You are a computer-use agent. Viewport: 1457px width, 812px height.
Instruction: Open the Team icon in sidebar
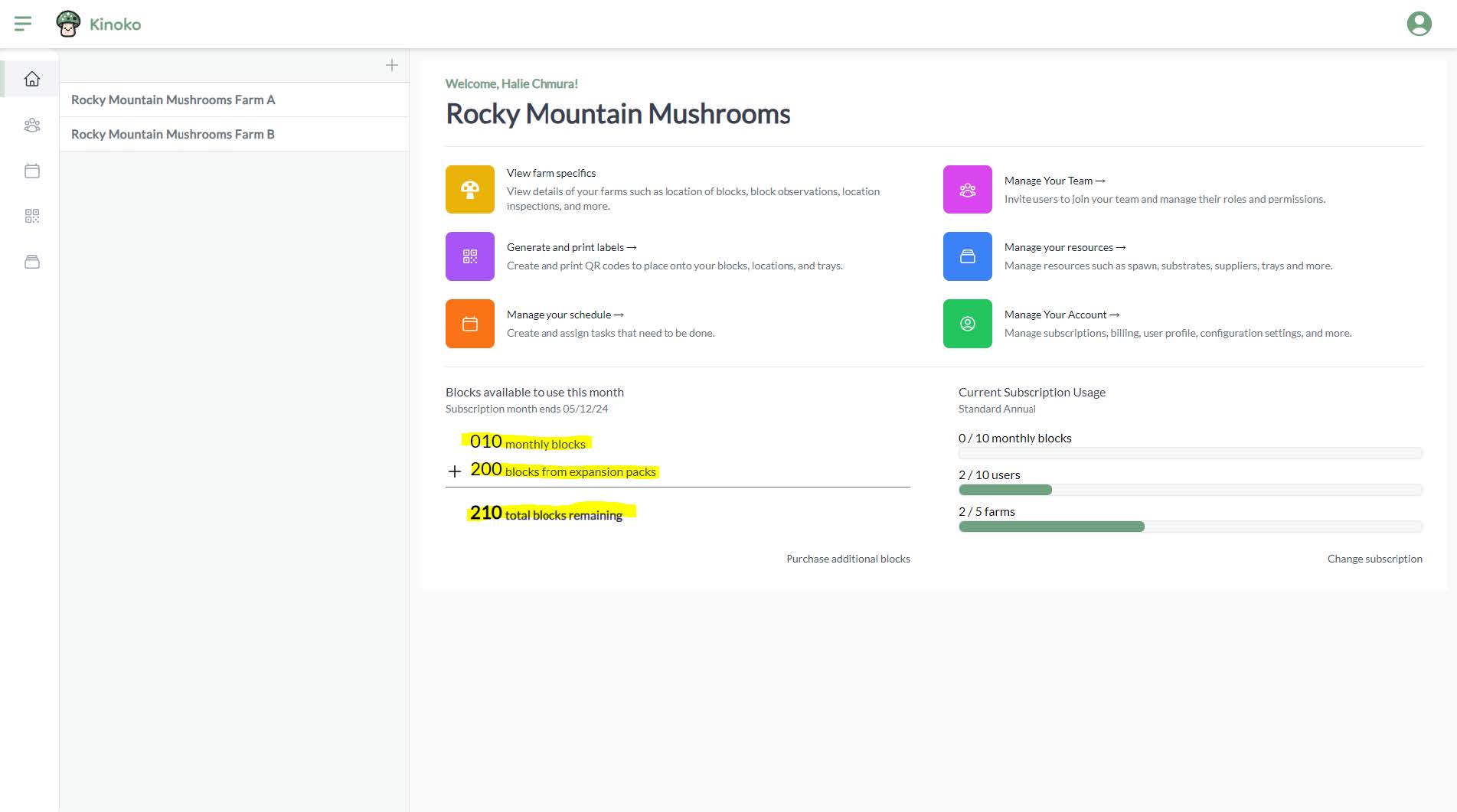click(x=31, y=125)
